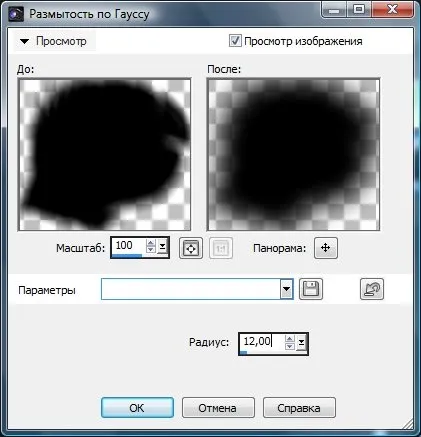Click the 1:1 zoom icon
This screenshot has height=437, width=421.
click(x=221, y=248)
